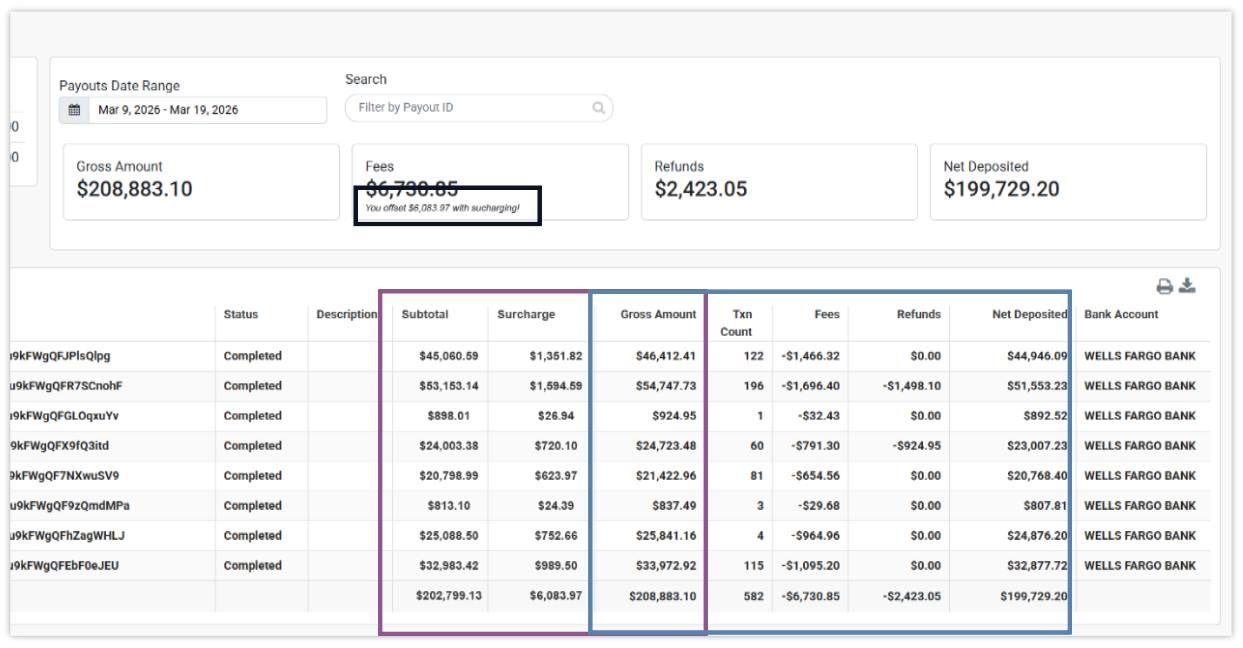
Task: Export payouts using the download icon
Action: [1188, 285]
